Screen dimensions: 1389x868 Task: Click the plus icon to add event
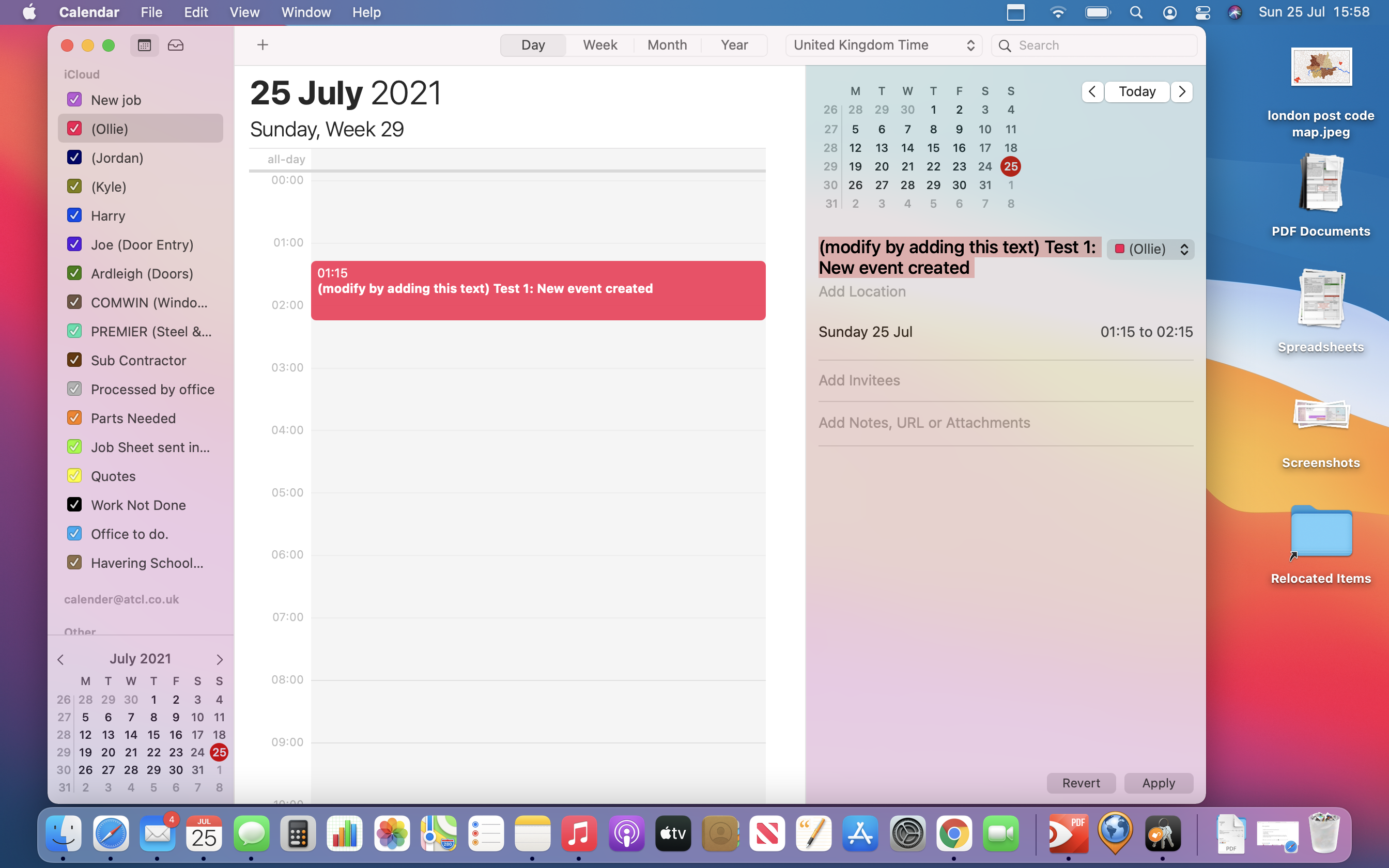263,45
